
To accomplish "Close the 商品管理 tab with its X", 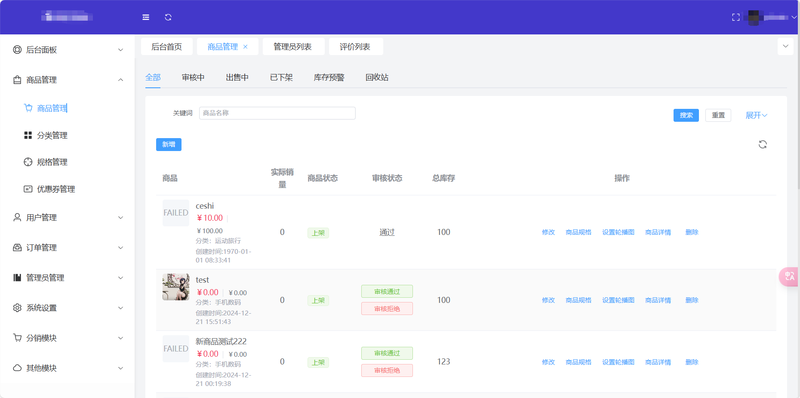I will coord(245,47).
